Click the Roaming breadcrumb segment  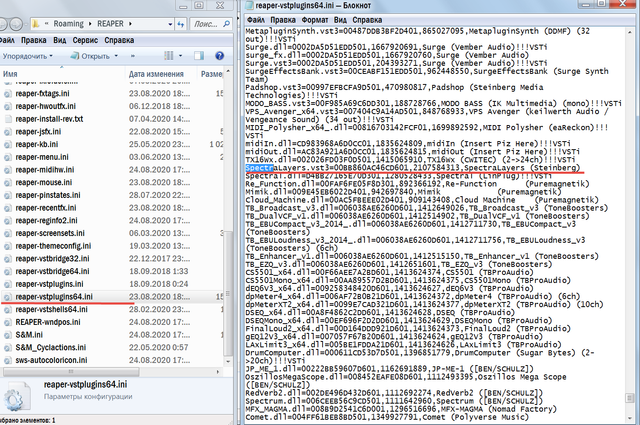68,24
